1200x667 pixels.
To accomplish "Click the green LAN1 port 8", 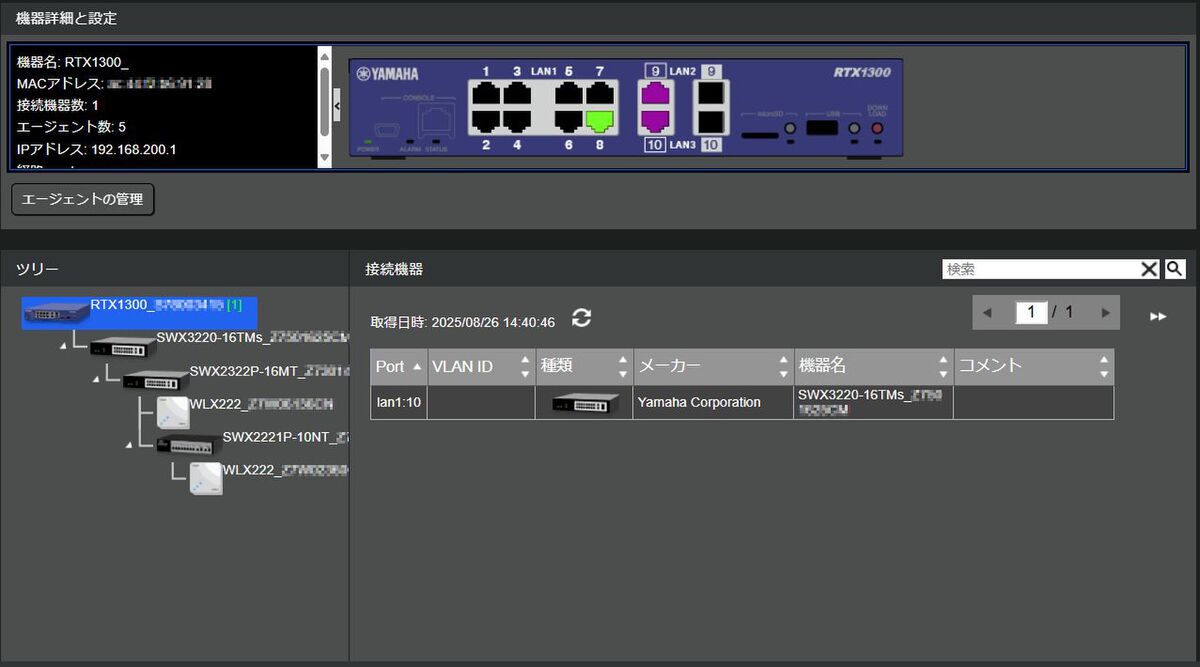I will (x=599, y=121).
